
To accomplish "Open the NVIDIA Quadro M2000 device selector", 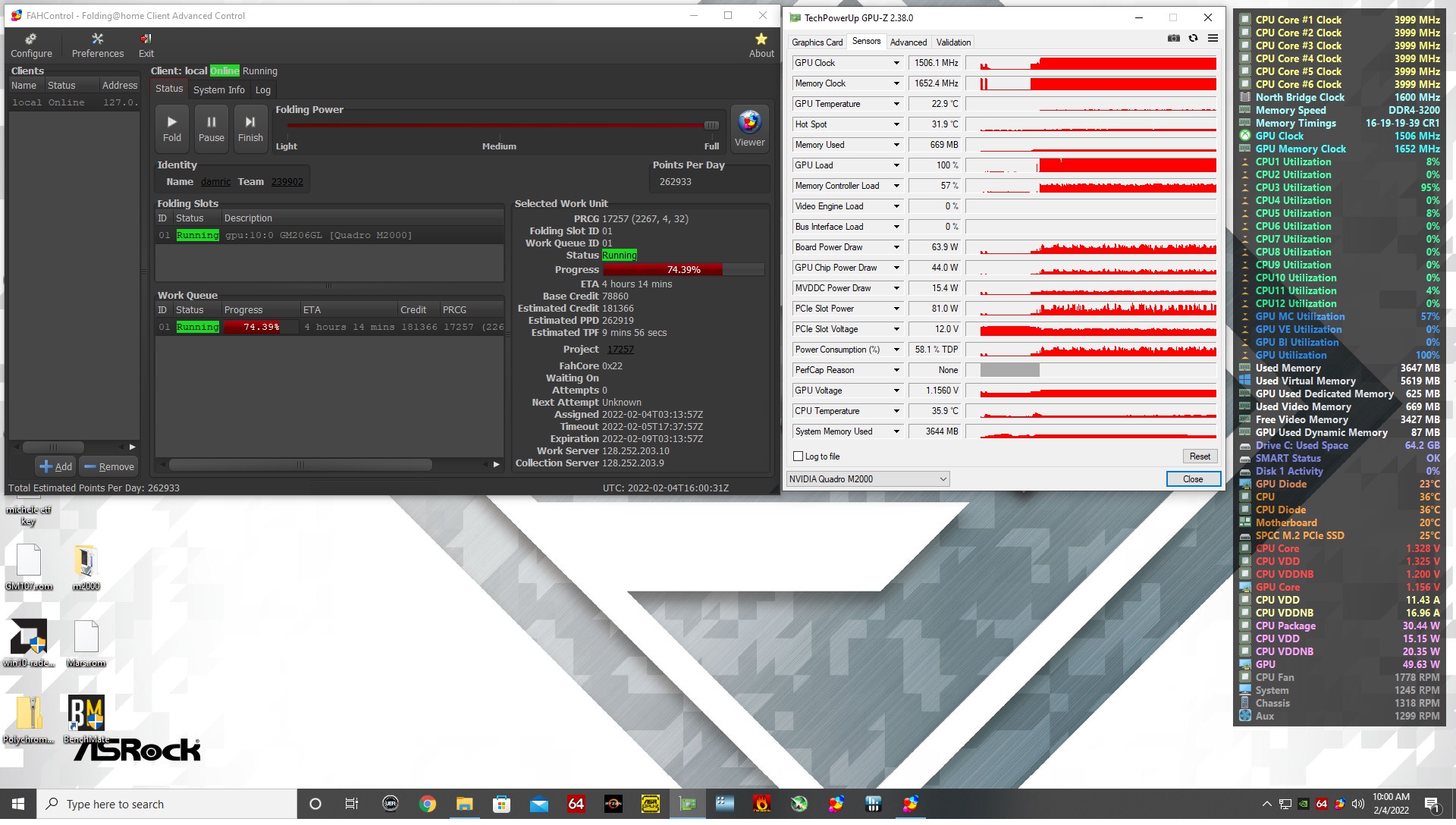I will (868, 479).
